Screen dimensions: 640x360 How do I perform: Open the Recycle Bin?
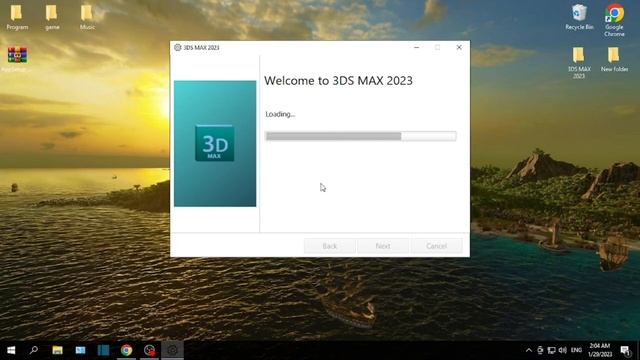[x=579, y=17]
